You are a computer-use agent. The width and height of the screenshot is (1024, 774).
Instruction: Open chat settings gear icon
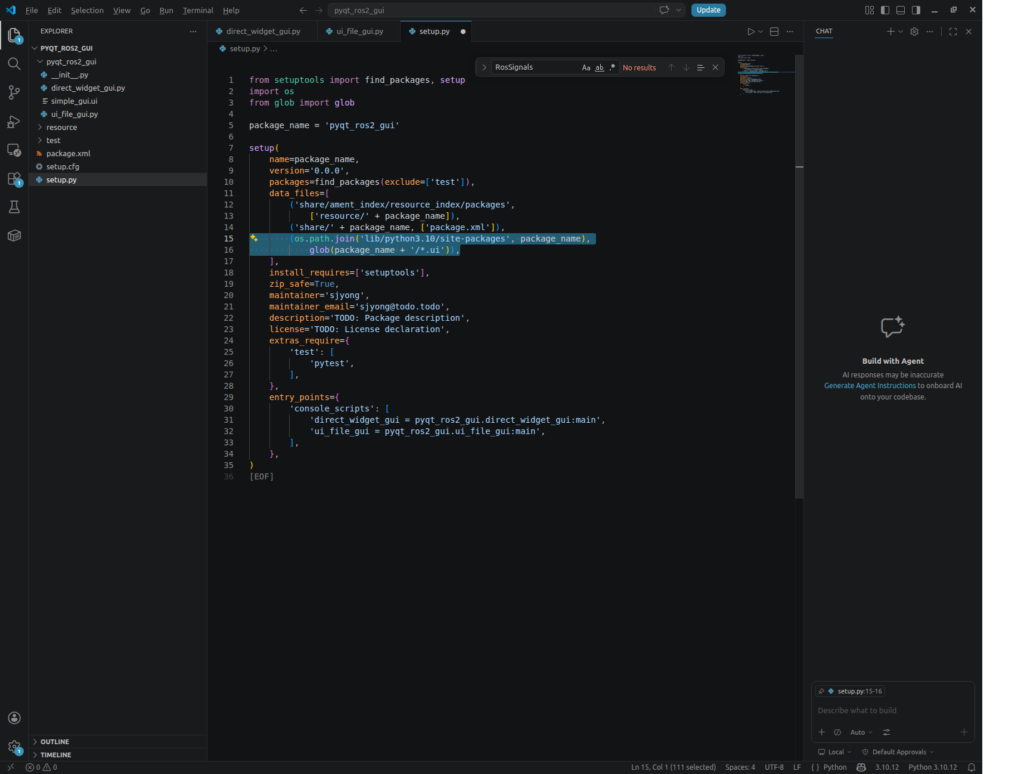(x=914, y=31)
